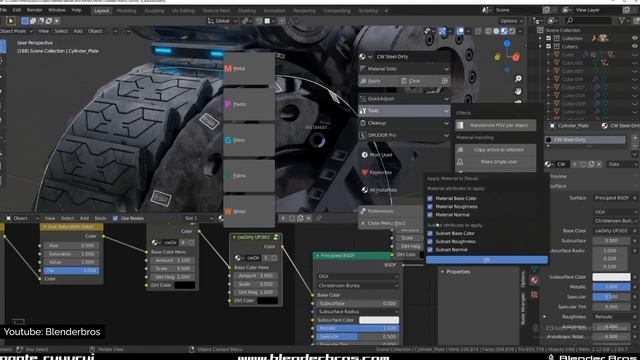
Task: Click the Plastic category icon
Action: coord(228,104)
